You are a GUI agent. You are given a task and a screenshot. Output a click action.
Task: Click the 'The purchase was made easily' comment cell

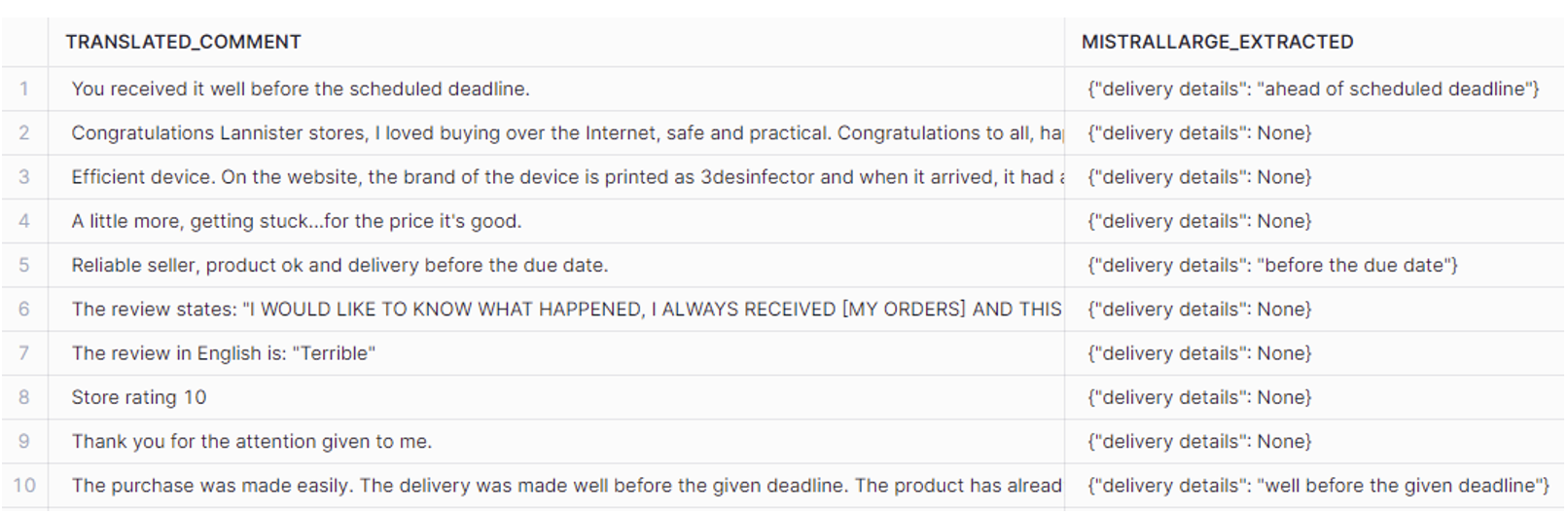tap(555, 485)
